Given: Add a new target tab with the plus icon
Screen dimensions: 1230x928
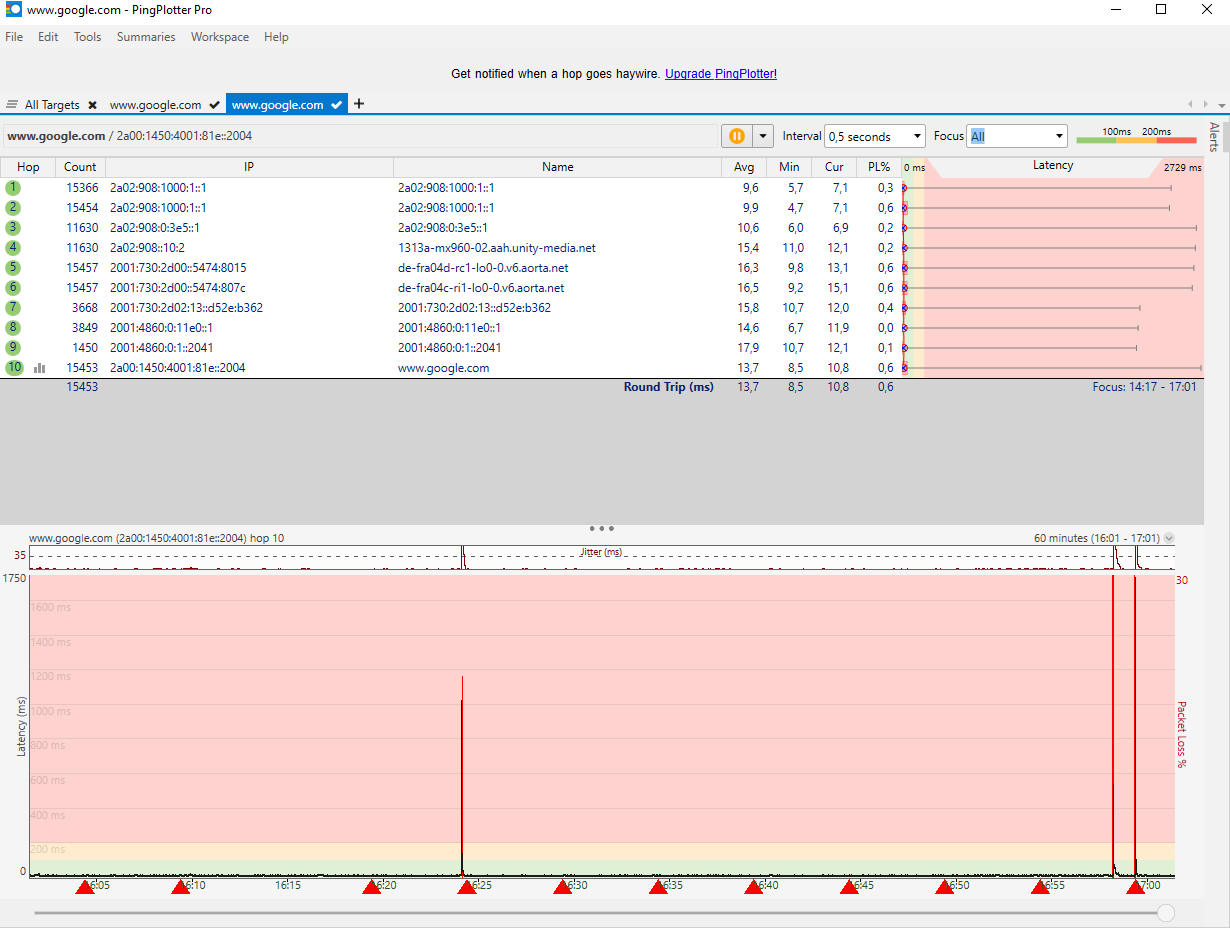Looking at the screenshot, I should [x=359, y=104].
